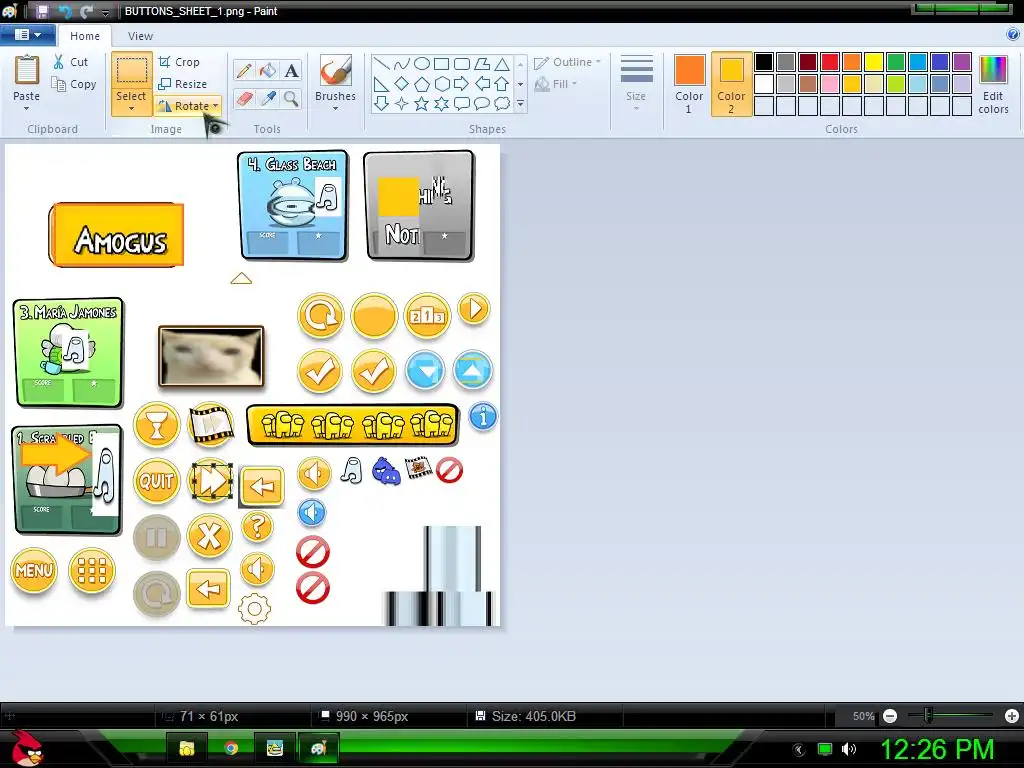
Task: Choose the Oval callout shape
Action: coord(482,103)
